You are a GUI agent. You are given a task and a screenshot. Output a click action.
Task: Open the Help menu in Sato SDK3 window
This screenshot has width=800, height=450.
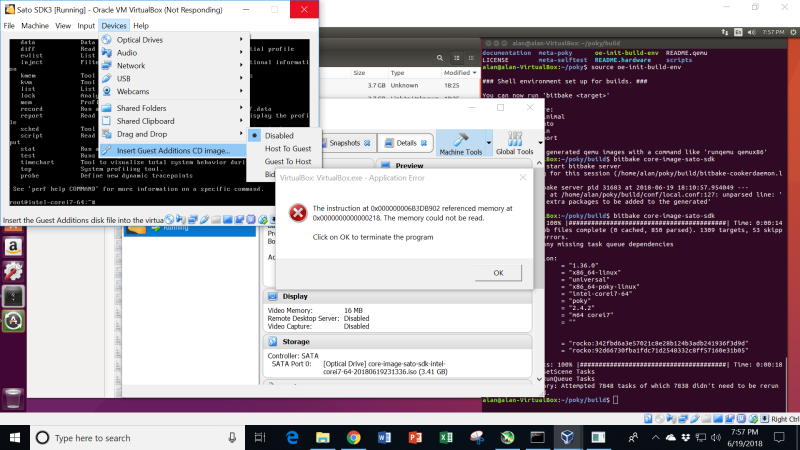point(141,26)
